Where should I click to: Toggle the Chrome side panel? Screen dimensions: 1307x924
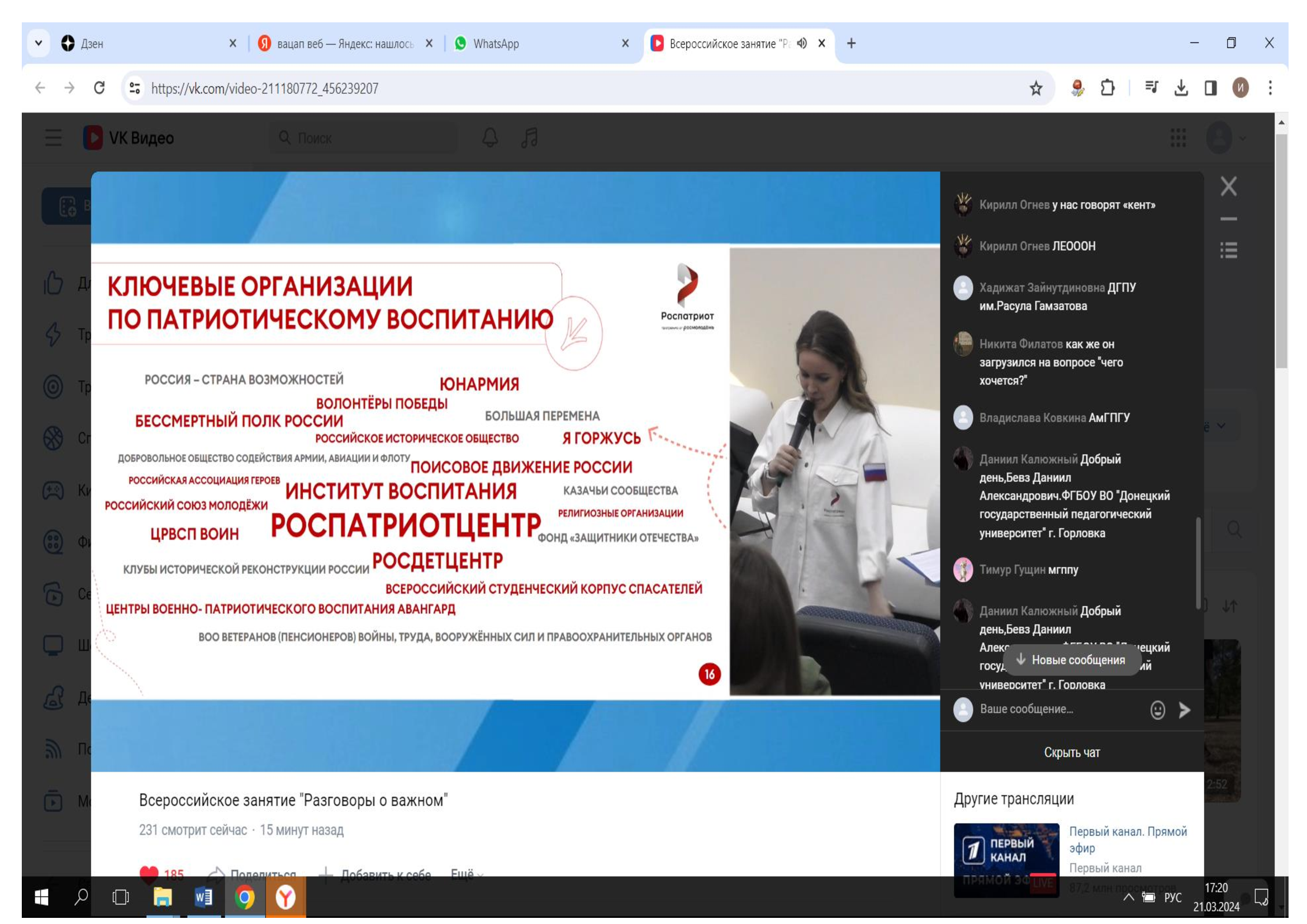coord(1210,88)
